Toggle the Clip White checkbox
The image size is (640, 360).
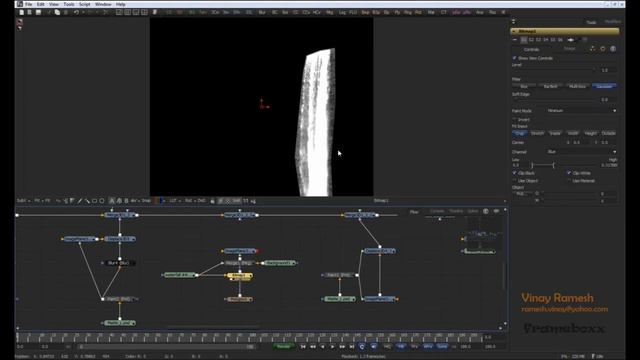tap(569, 173)
